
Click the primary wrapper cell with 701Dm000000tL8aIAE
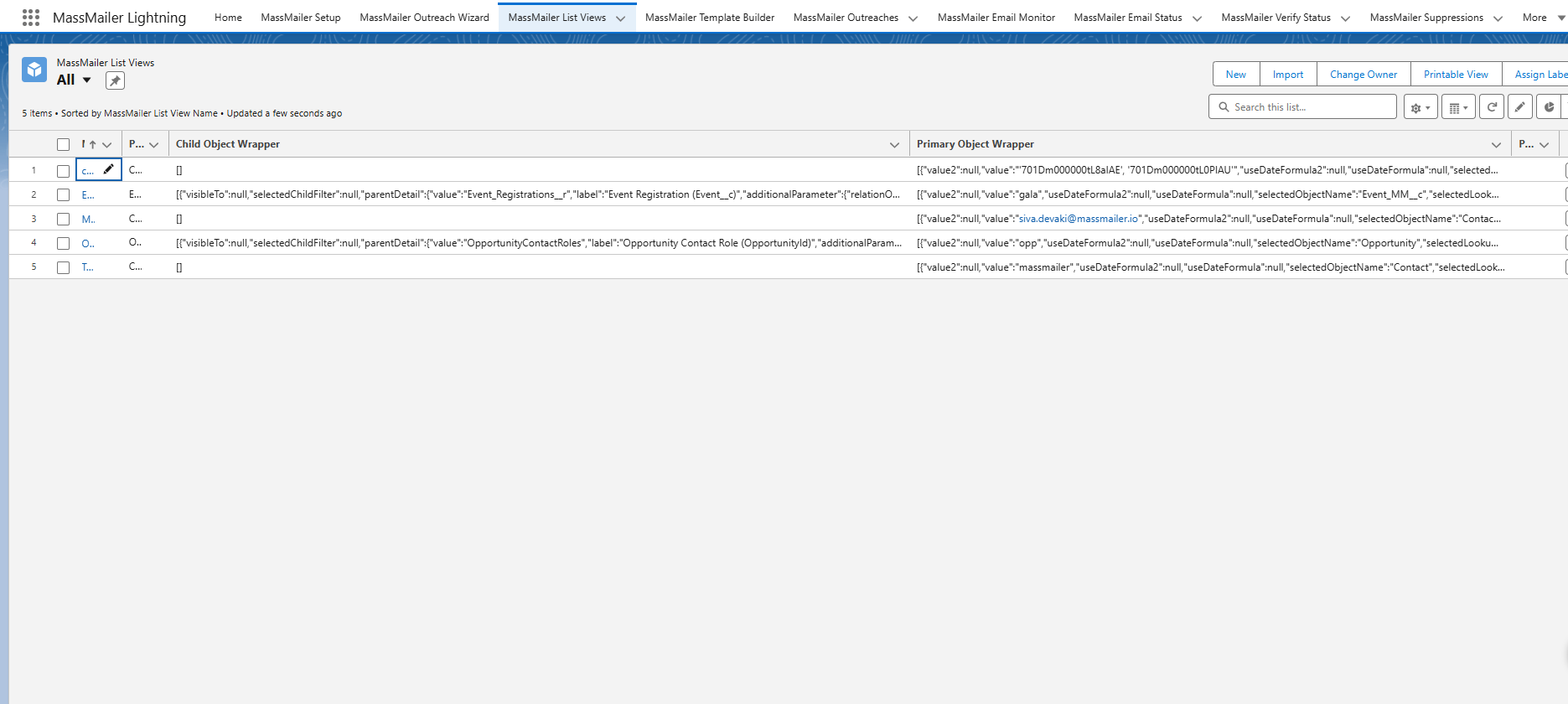click(x=1210, y=170)
